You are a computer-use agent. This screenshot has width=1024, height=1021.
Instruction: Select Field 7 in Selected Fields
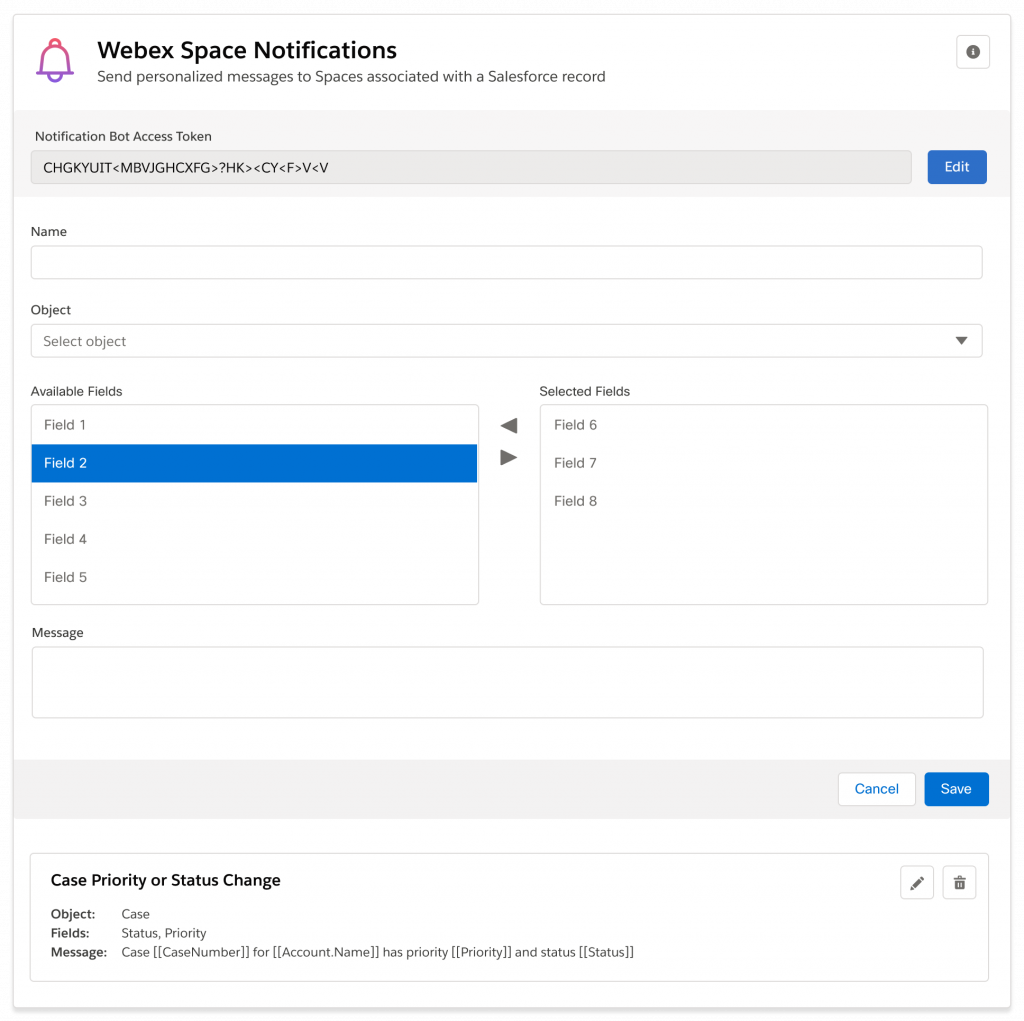coord(763,462)
